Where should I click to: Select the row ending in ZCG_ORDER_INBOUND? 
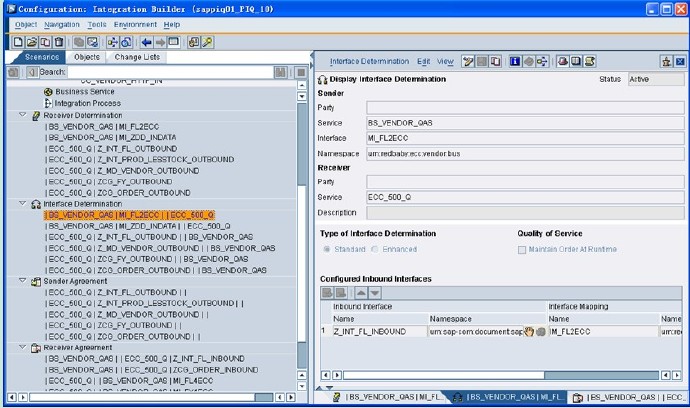151,370
